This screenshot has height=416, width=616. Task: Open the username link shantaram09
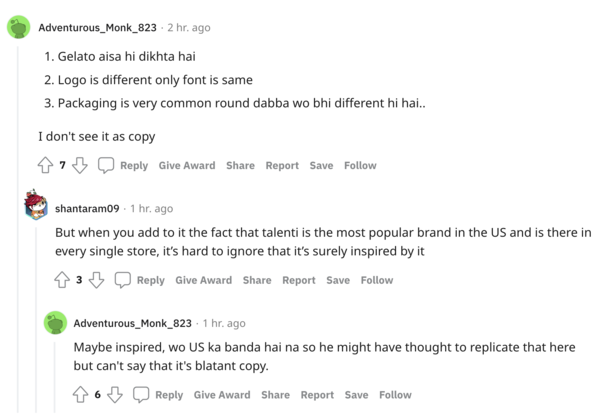click(x=87, y=208)
